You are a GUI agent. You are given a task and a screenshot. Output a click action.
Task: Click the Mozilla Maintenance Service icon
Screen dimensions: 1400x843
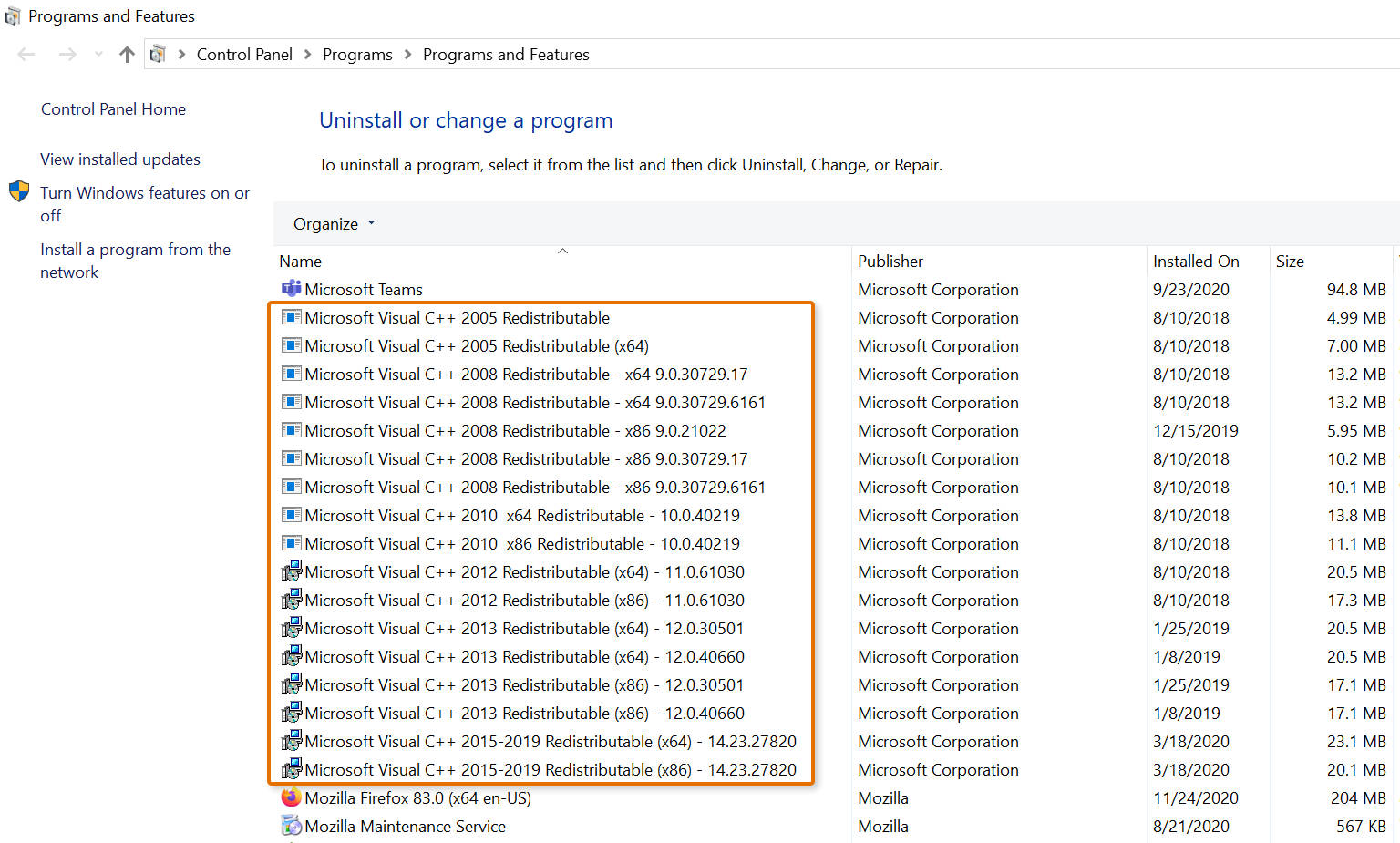pyautogui.click(x=290, y=826)
